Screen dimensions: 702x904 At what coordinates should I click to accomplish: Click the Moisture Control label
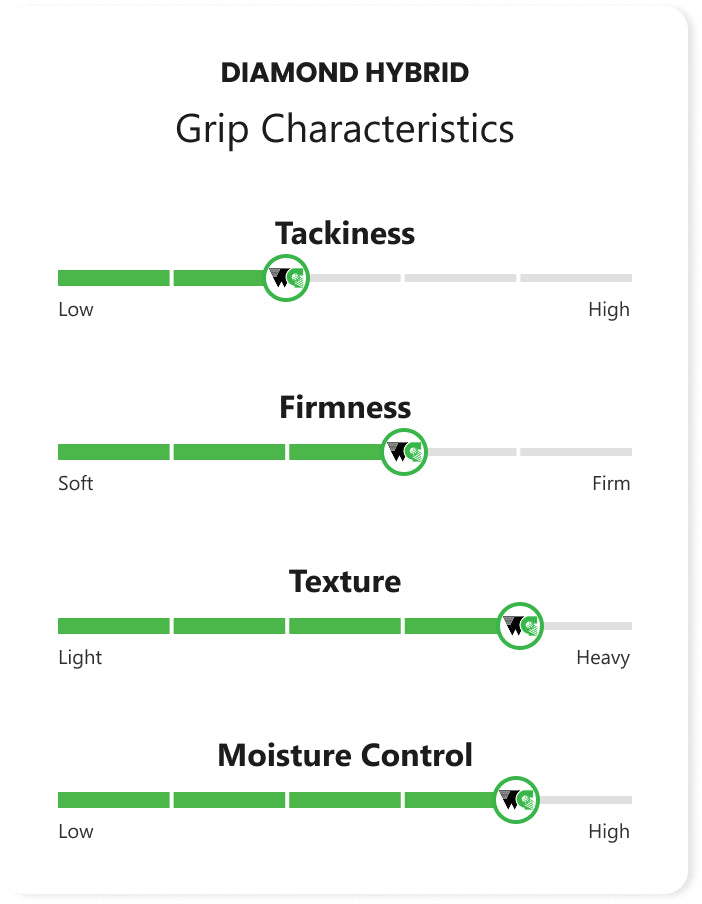pos(345,755)
